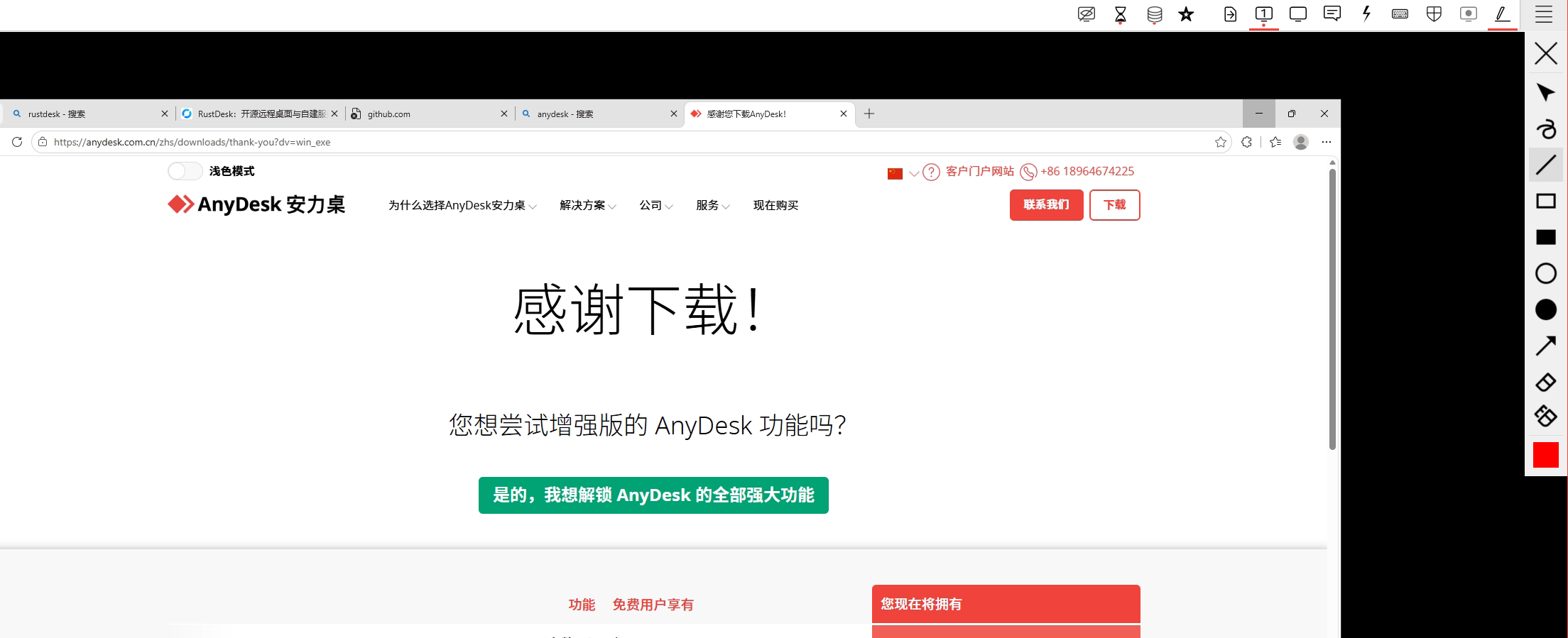
Task: Close the whiteboard drawing palette with X
Action: tap(1545, 54)
